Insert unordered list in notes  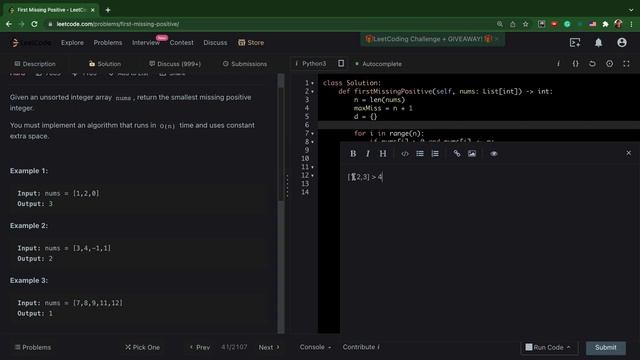coord(420,153)
